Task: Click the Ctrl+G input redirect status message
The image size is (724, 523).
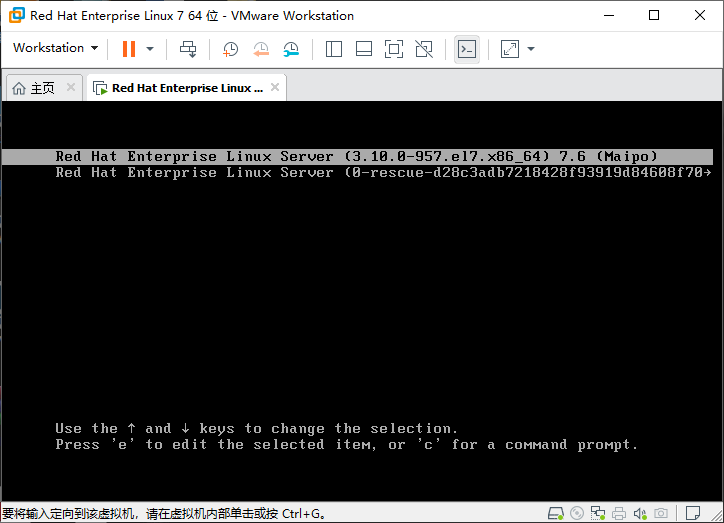Action: [163, 513]
